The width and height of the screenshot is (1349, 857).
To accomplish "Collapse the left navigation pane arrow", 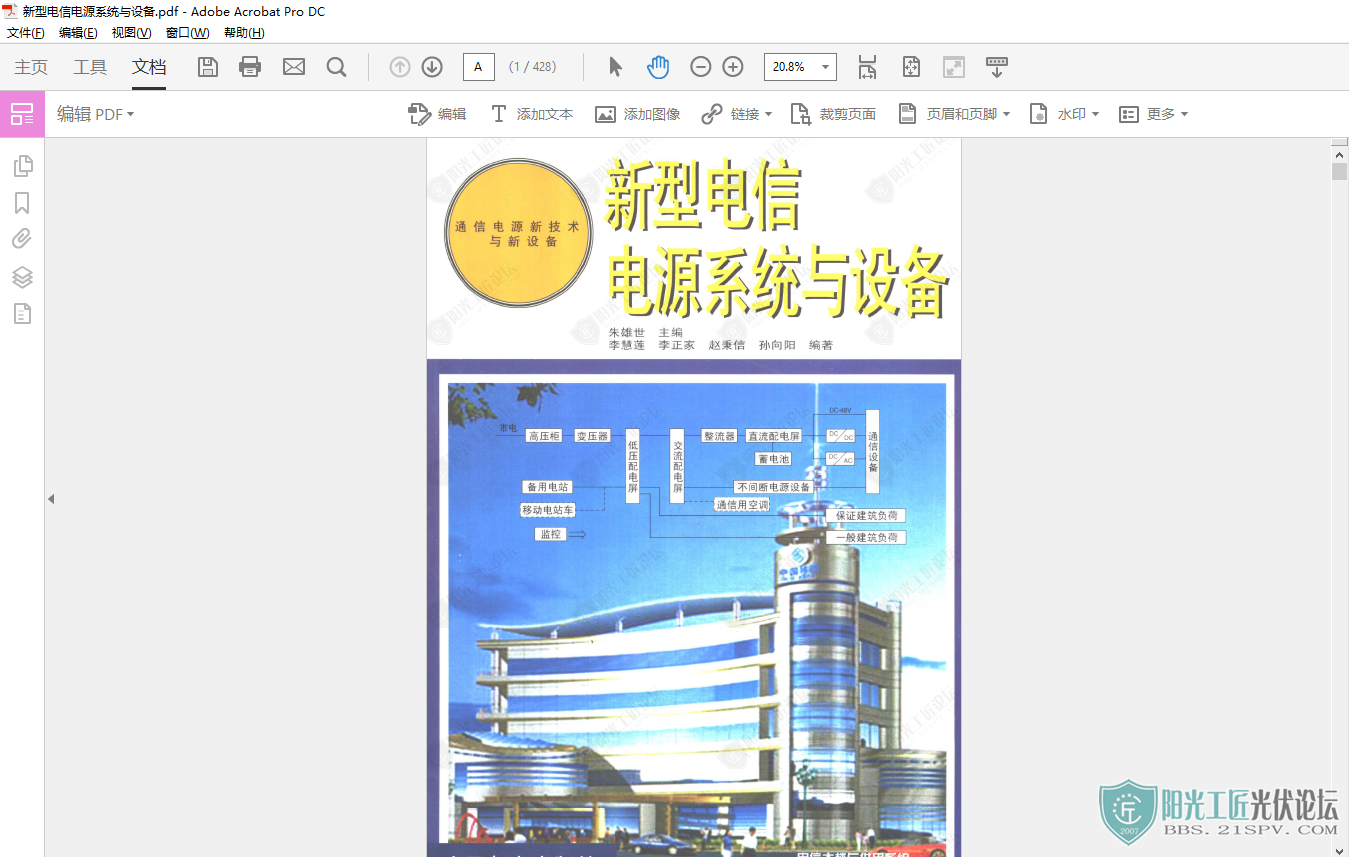I will [51, 498].
